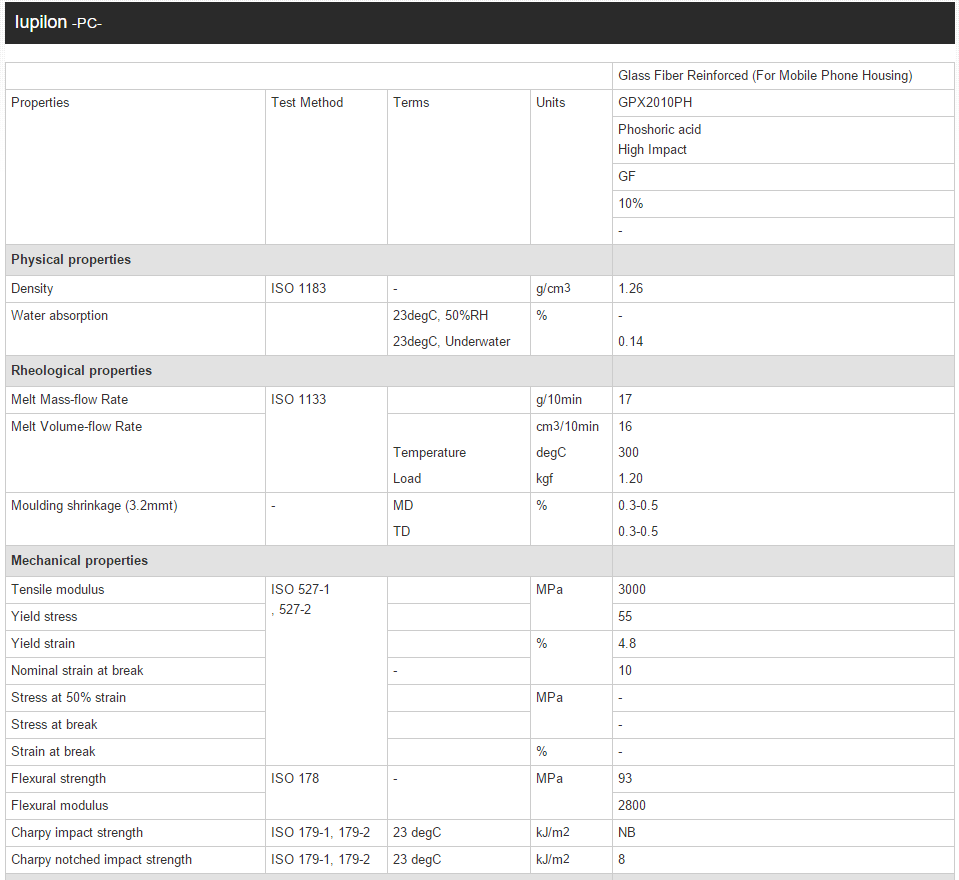Click the Iupilon -PC- header title
Screen dimensions: 959x880
point(58,23)
